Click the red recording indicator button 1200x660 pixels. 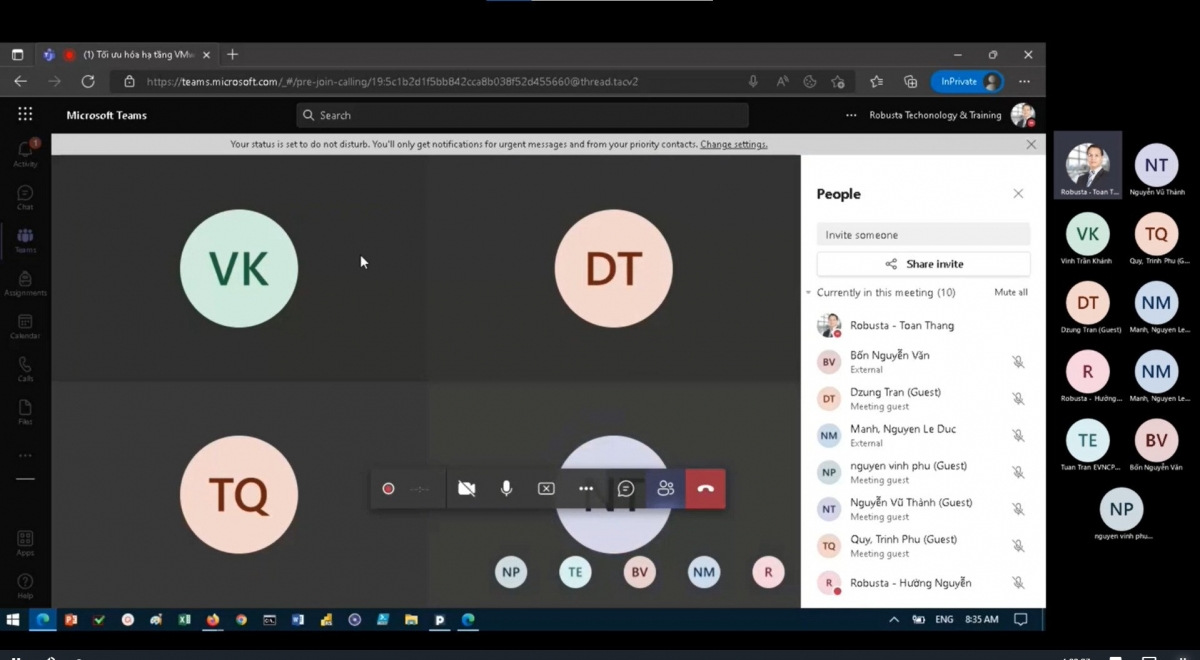click(388, 489)
